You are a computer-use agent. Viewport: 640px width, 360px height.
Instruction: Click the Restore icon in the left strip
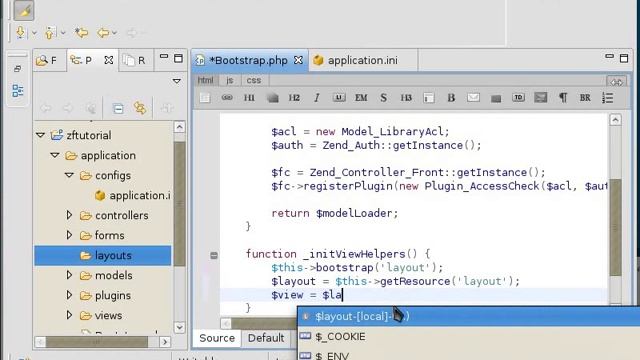[x=17, y=69]
